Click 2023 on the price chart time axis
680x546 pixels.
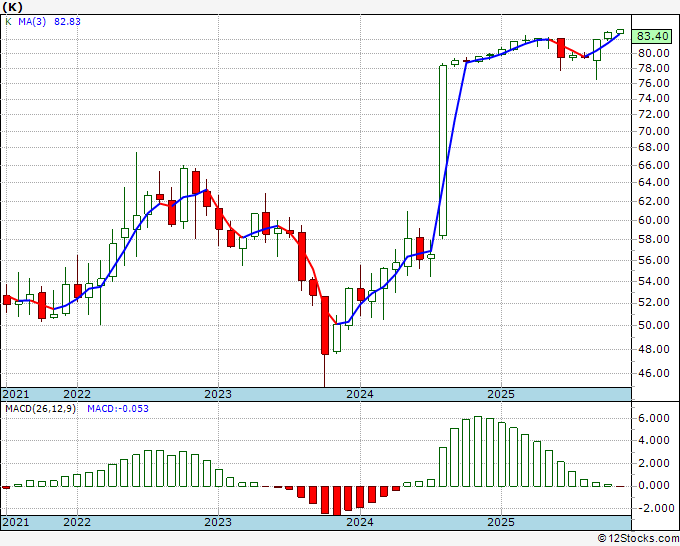tap(218, 394)
